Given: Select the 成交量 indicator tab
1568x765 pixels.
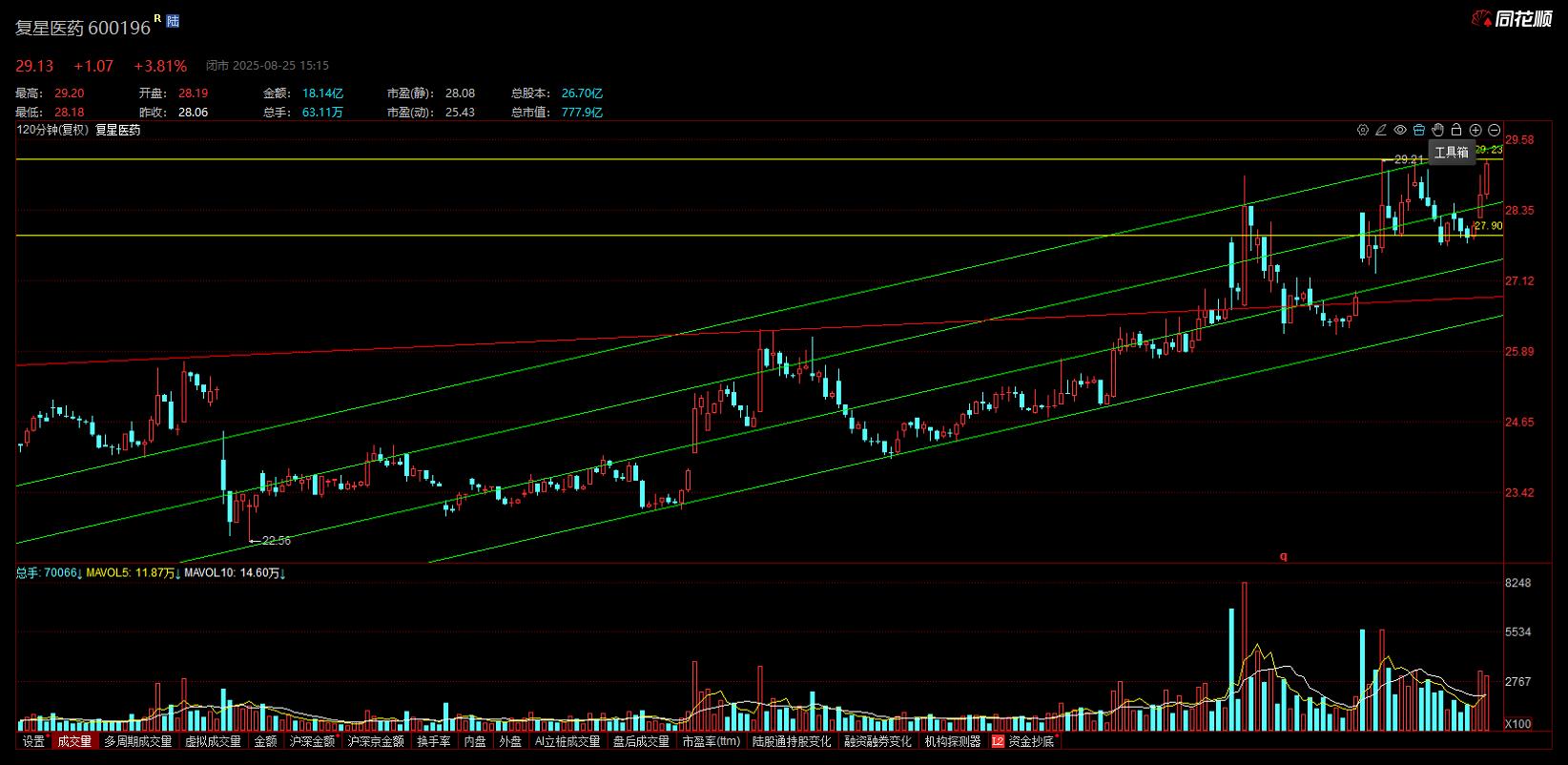Looking at the screenshot, I should (74, 741).
